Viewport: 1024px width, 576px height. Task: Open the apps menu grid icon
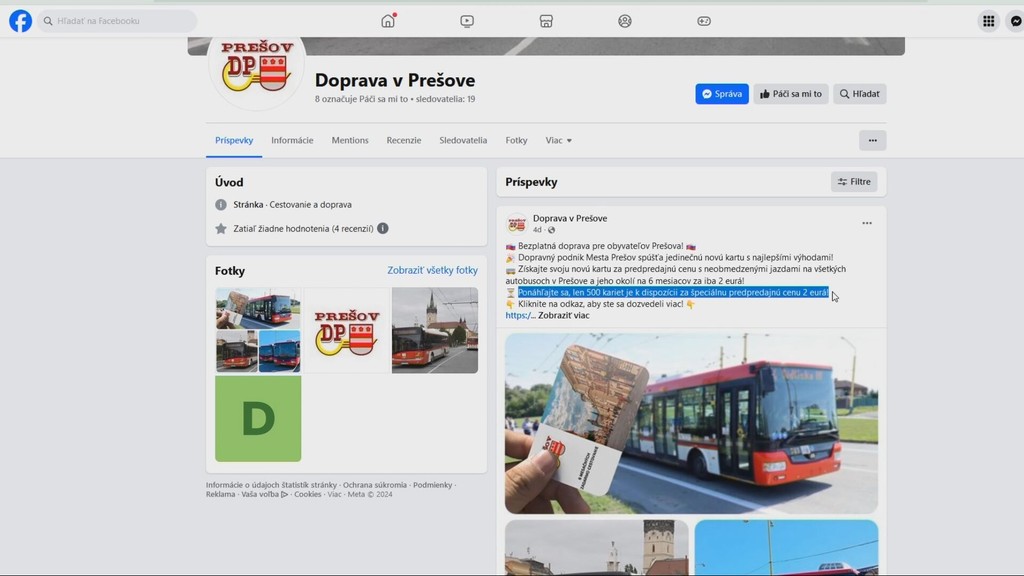(x=986, y=20)
